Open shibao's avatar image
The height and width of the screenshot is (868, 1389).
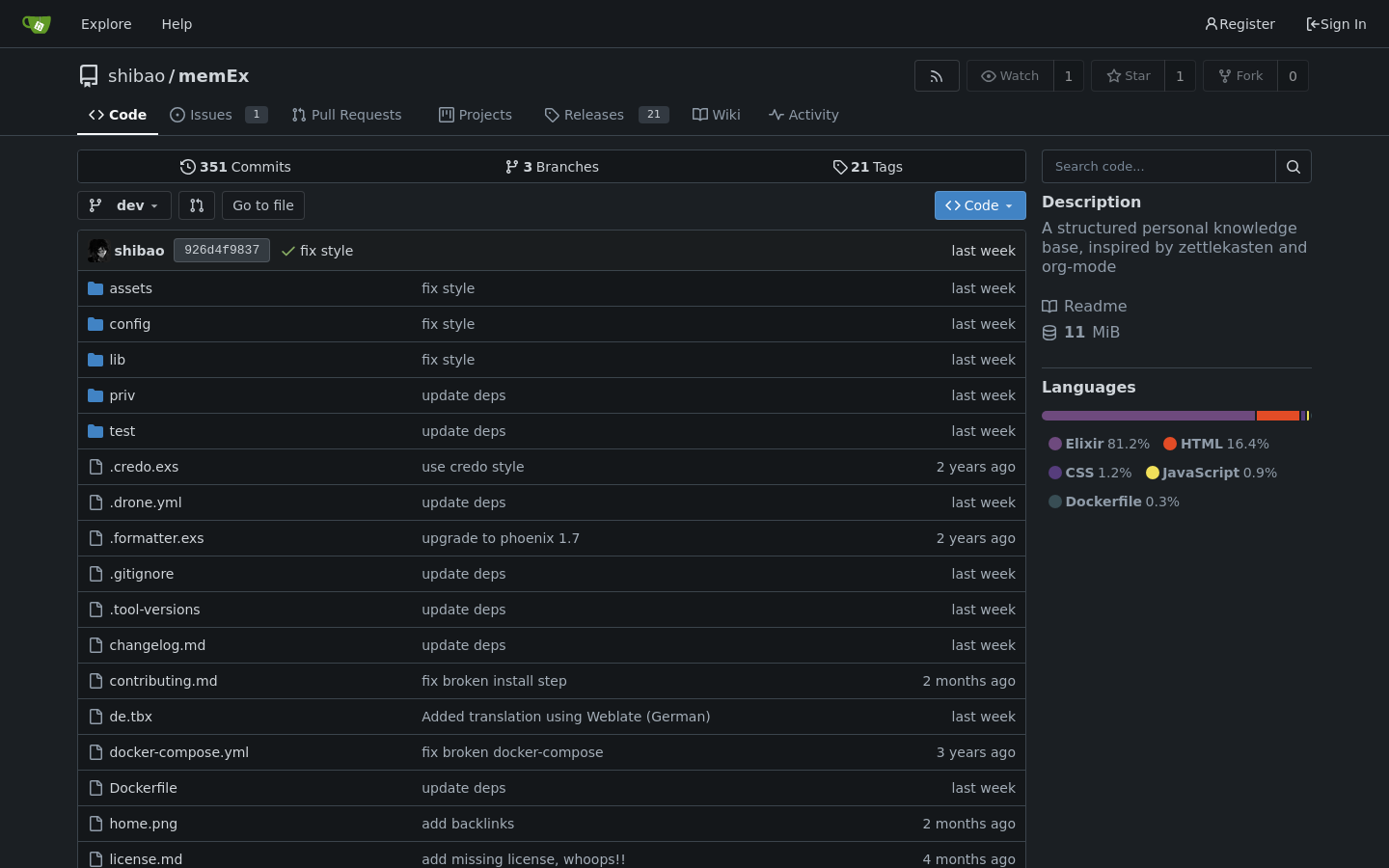[x=98, y=251]
